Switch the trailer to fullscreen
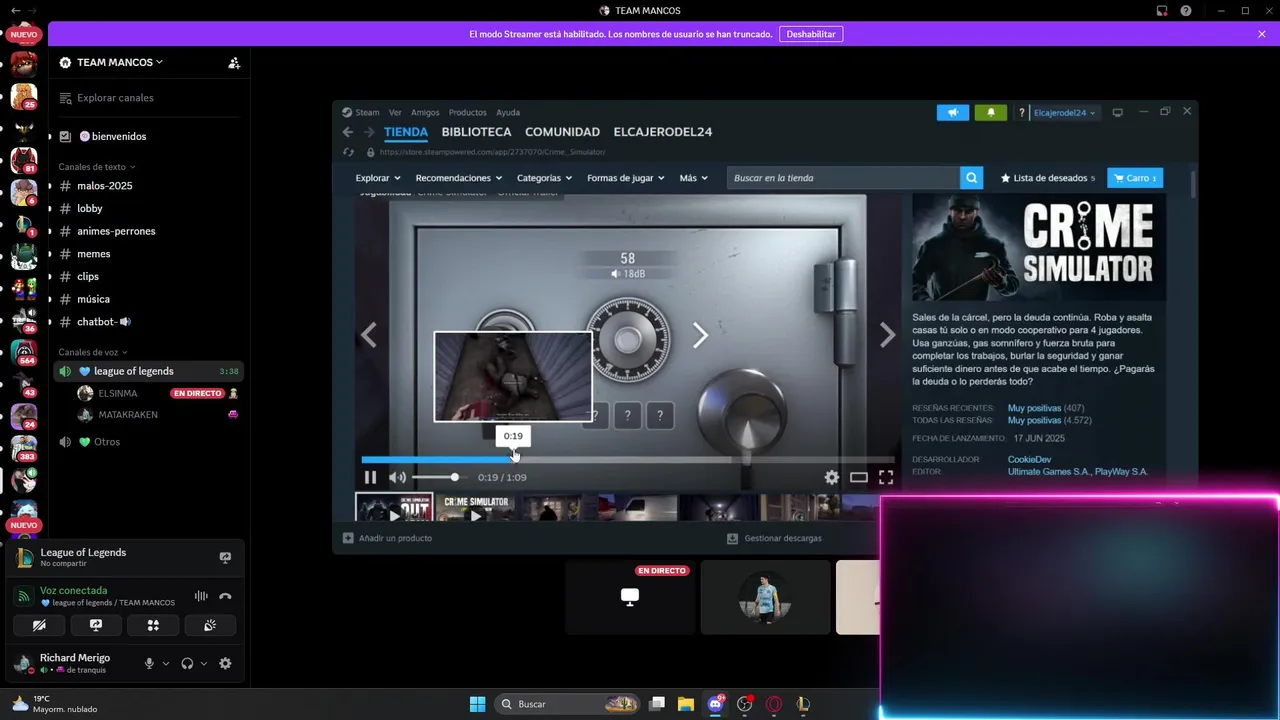Image resolution: width=1280 pixels, height=720 pixels. click(885, 477)
